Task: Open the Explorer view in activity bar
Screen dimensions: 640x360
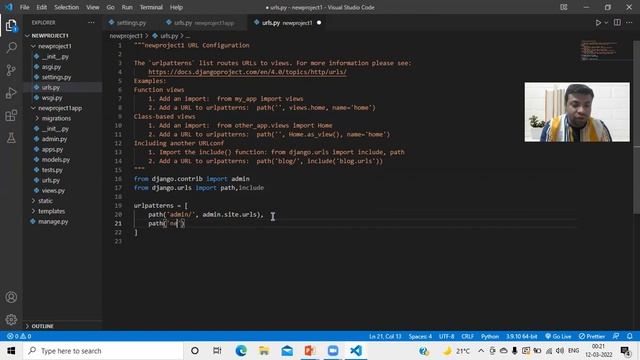Action: (11, 26)
